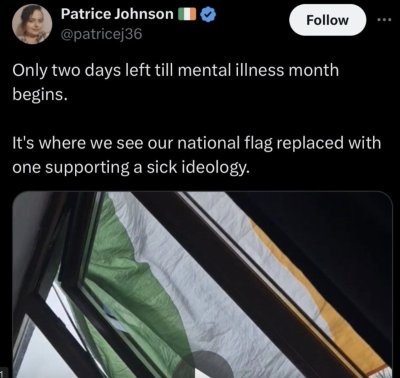The height and width of the screenshot is (378, 400).
Task: Select the 'Only two days left' tweet line
Action: coord(175,70)
